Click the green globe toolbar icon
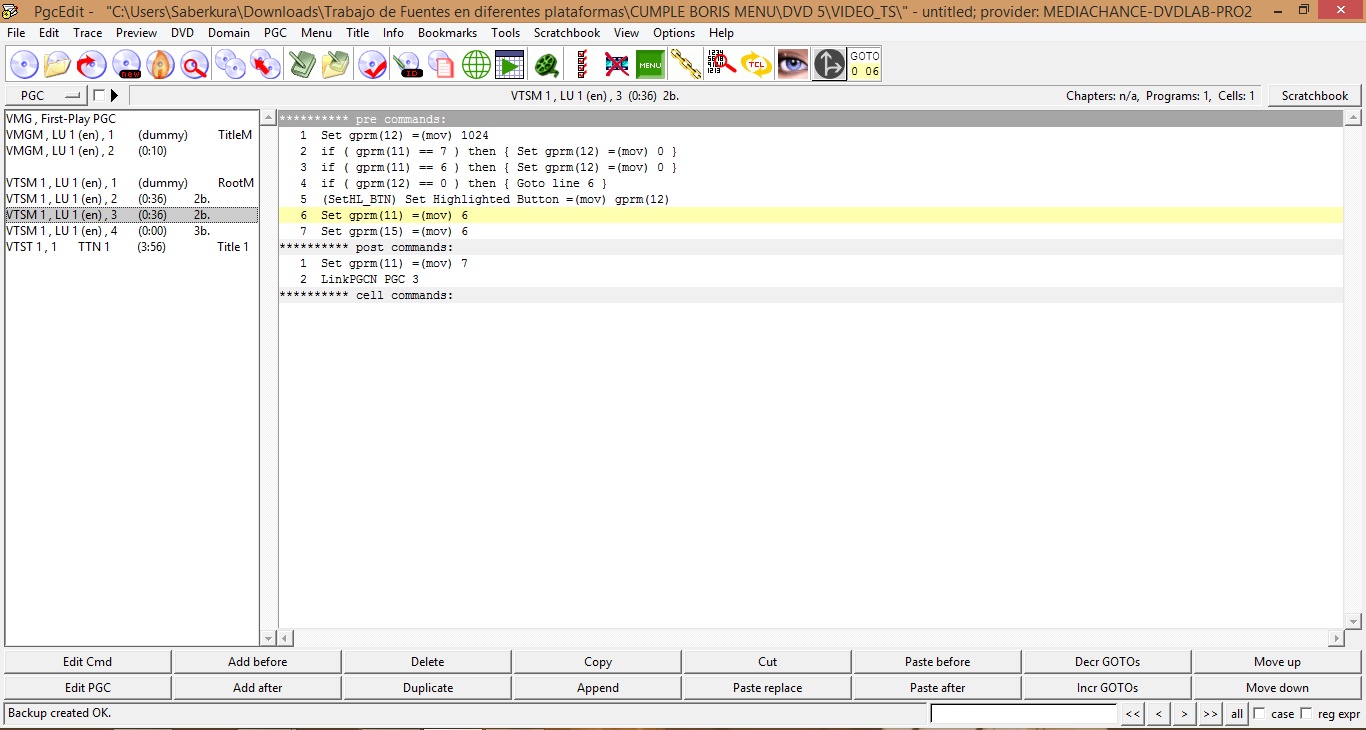 [476, 65]
